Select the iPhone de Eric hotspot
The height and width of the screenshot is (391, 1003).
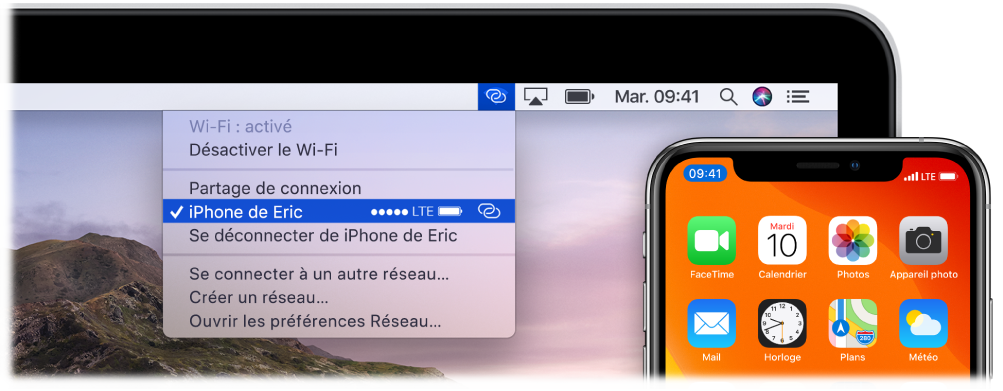pyautogui.click(x=339, y=212)
